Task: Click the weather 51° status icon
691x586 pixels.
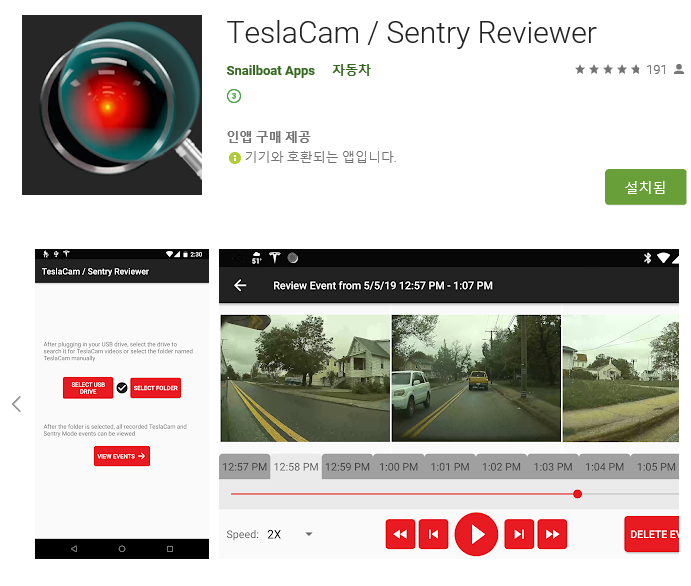Action: click(x=256, y=258)
